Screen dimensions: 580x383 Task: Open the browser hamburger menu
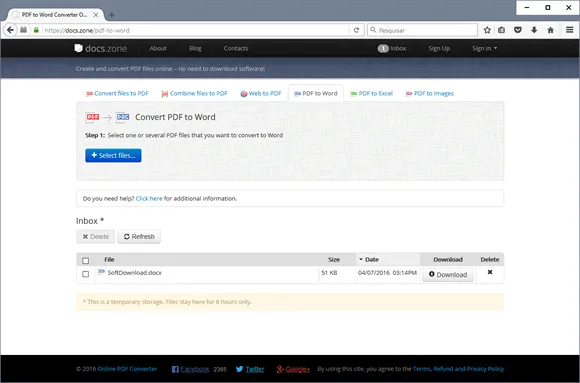pos(570,30)
